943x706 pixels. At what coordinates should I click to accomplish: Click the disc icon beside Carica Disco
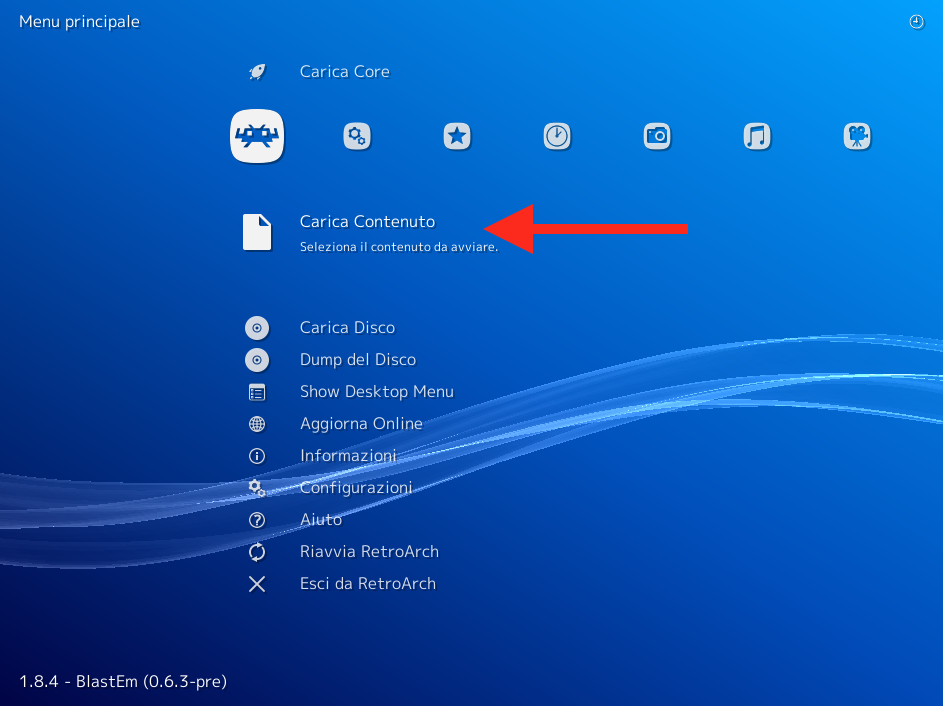point(257,328)
